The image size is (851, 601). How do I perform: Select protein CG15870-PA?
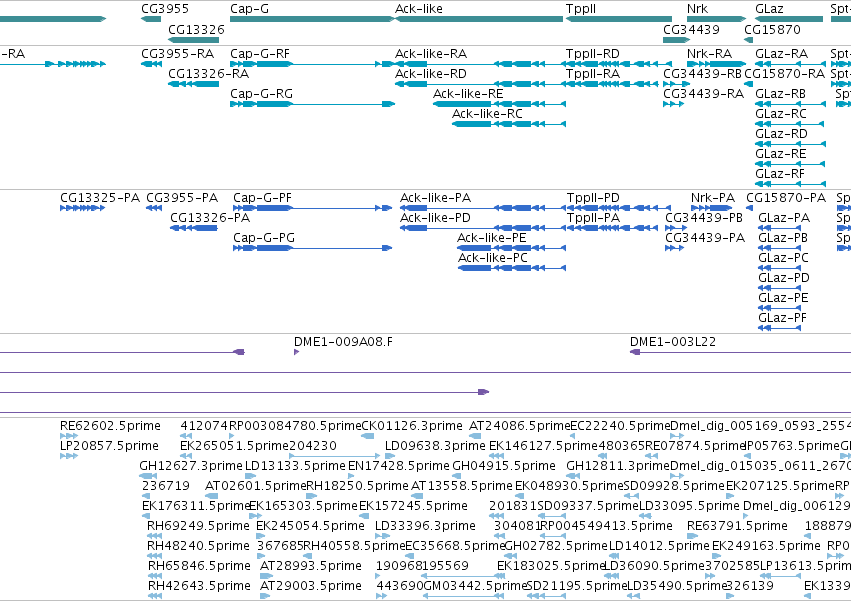point(750,208)
